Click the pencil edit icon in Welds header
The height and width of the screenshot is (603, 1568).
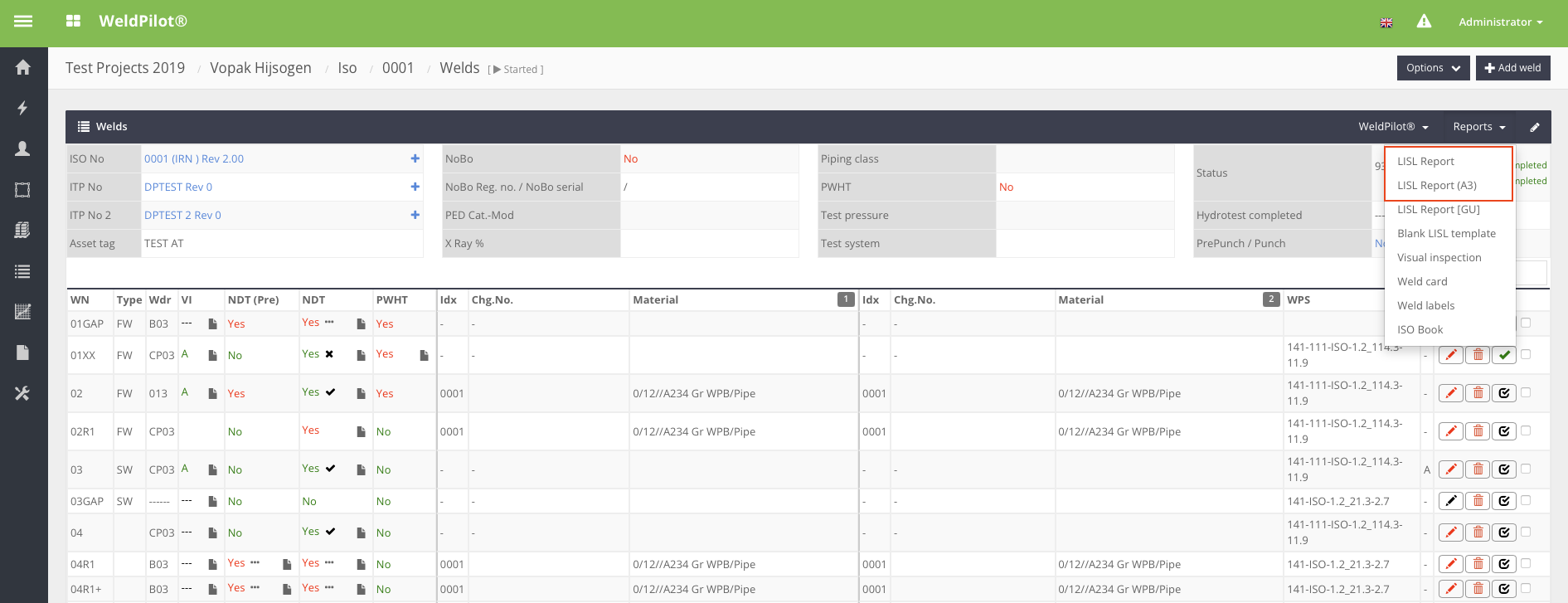1535,127
